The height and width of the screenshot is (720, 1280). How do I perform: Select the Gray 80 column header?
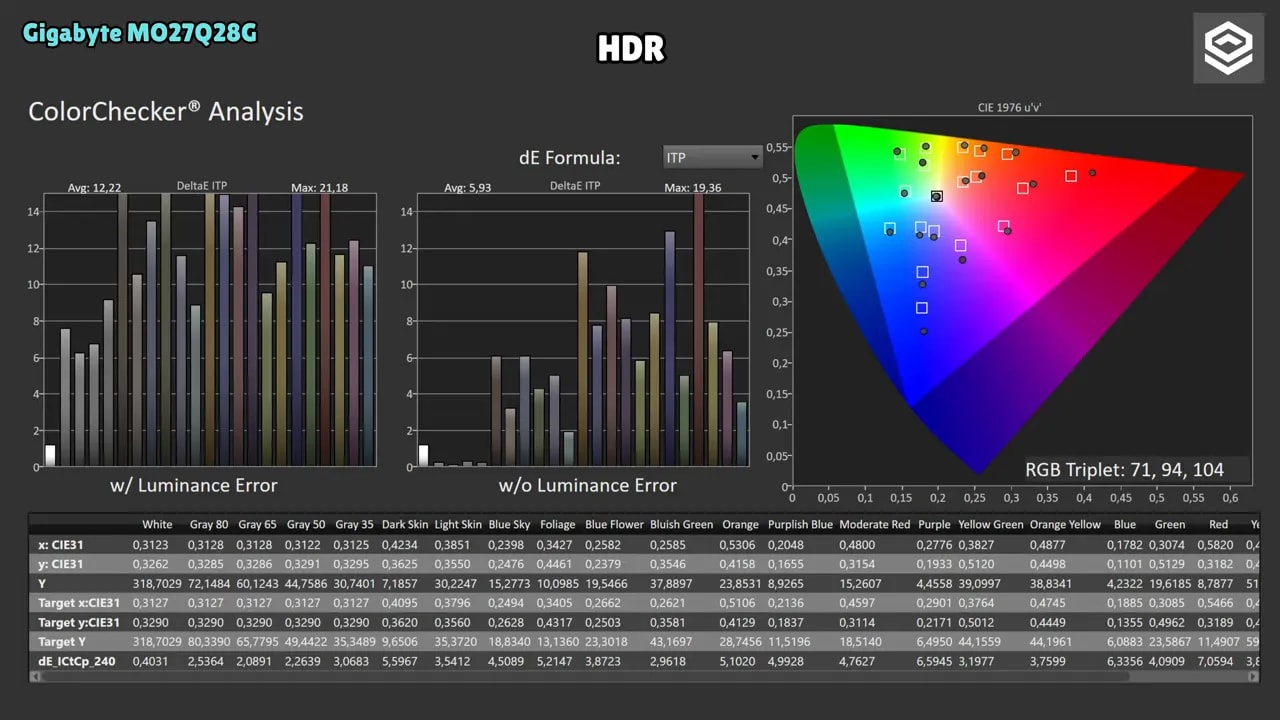tap(208, 525)
